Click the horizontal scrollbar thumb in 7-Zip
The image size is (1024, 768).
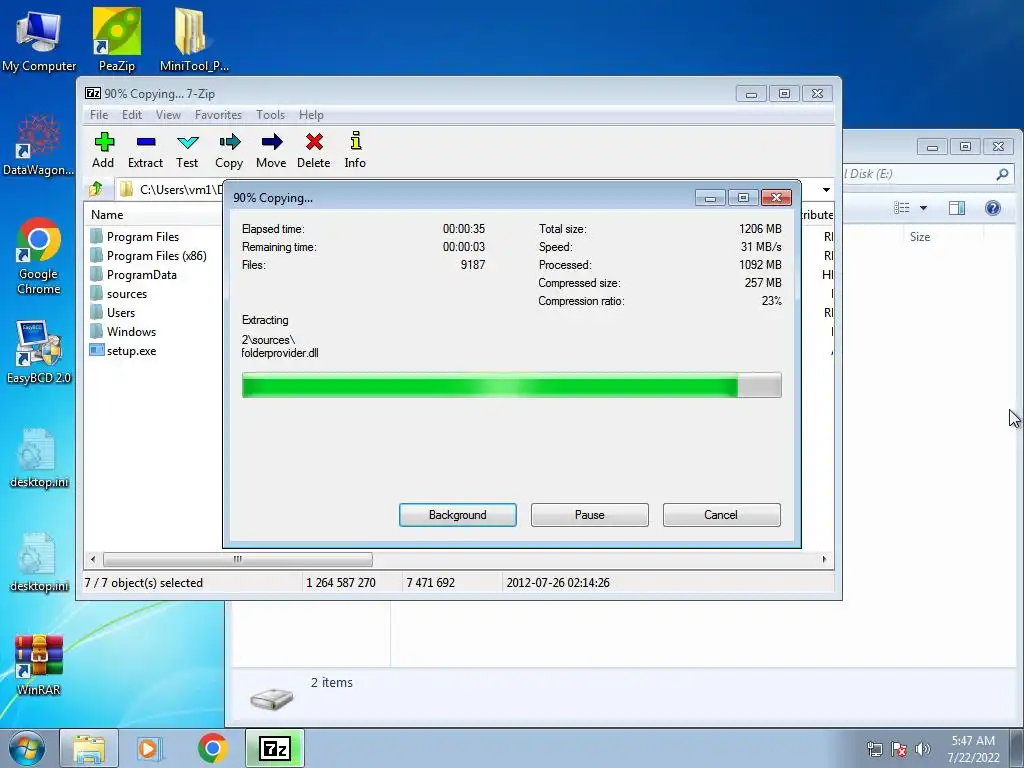pyautogui.click(x=238, y=559)
